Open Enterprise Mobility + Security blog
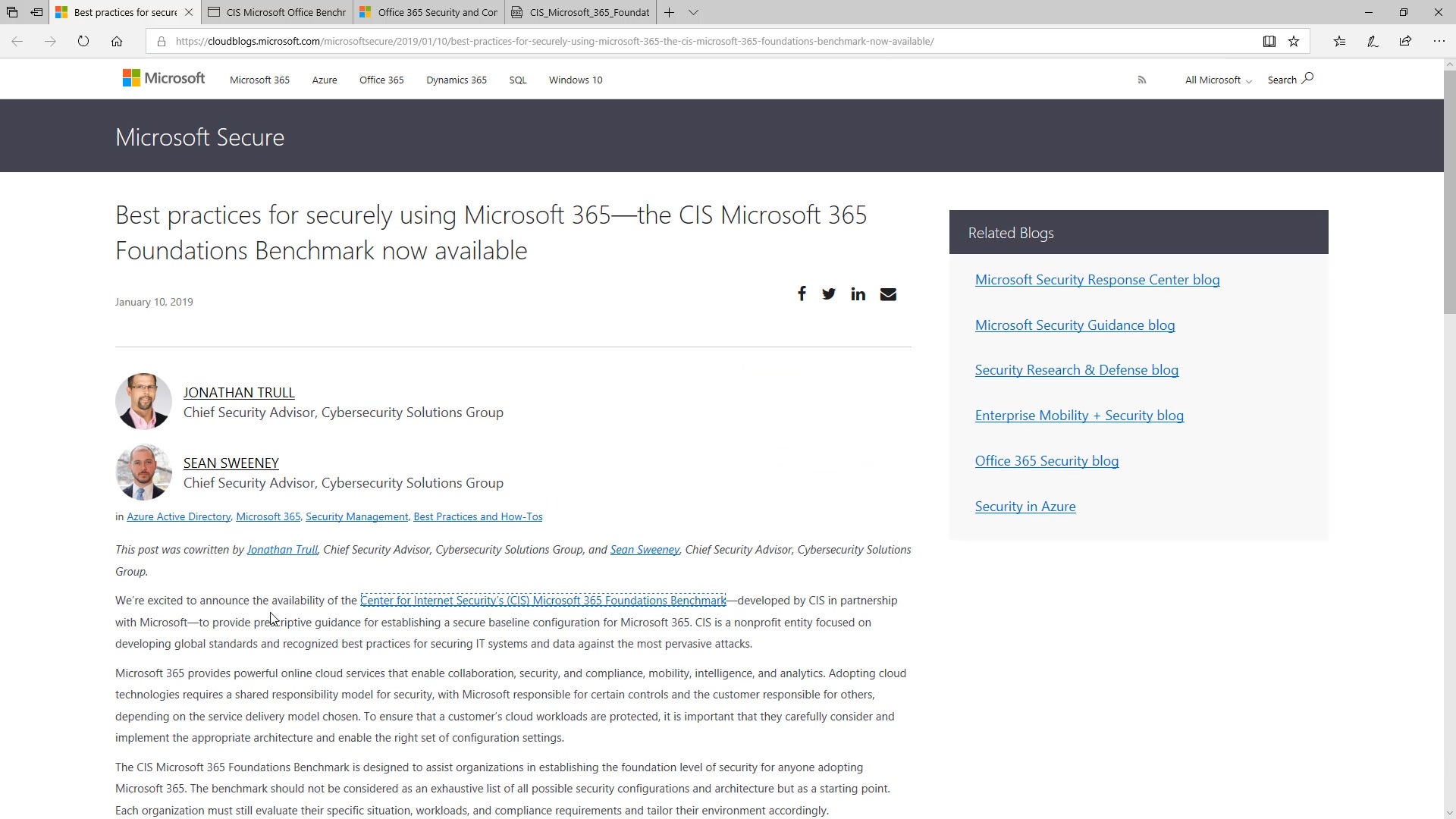 click(1079, 416)
